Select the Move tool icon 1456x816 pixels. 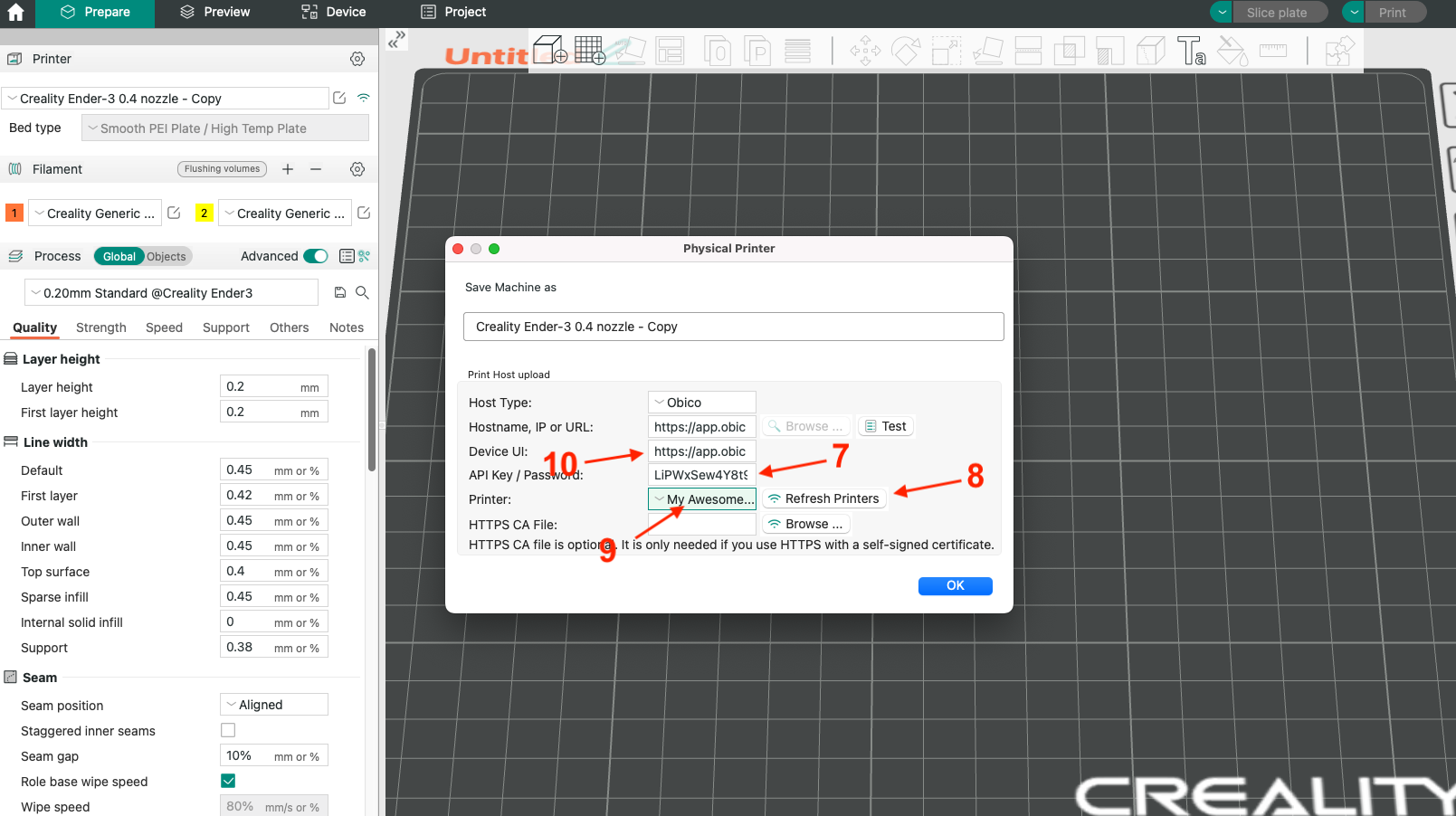865,50
